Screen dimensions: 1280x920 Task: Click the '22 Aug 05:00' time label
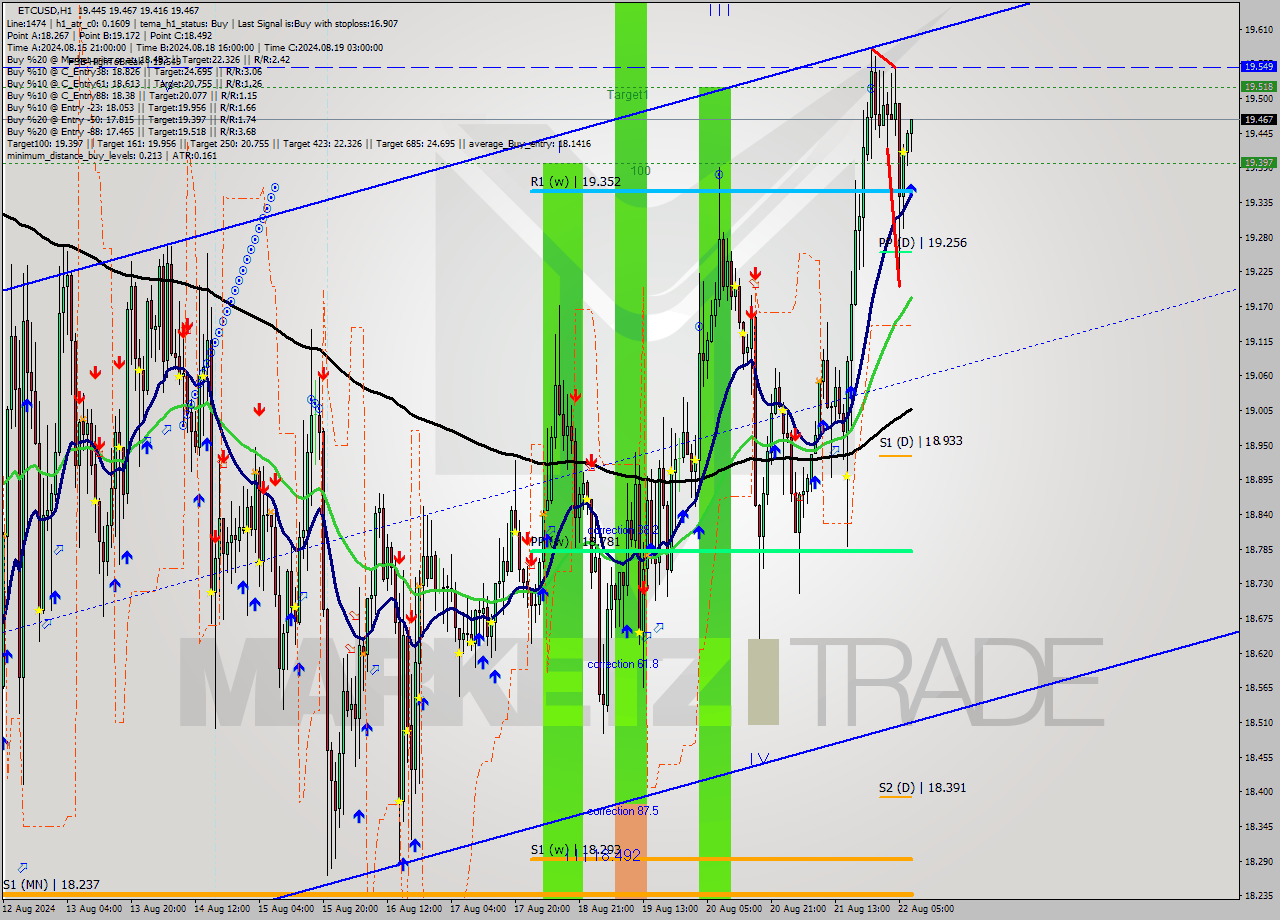pyautogui.click(x=924, y=909)
